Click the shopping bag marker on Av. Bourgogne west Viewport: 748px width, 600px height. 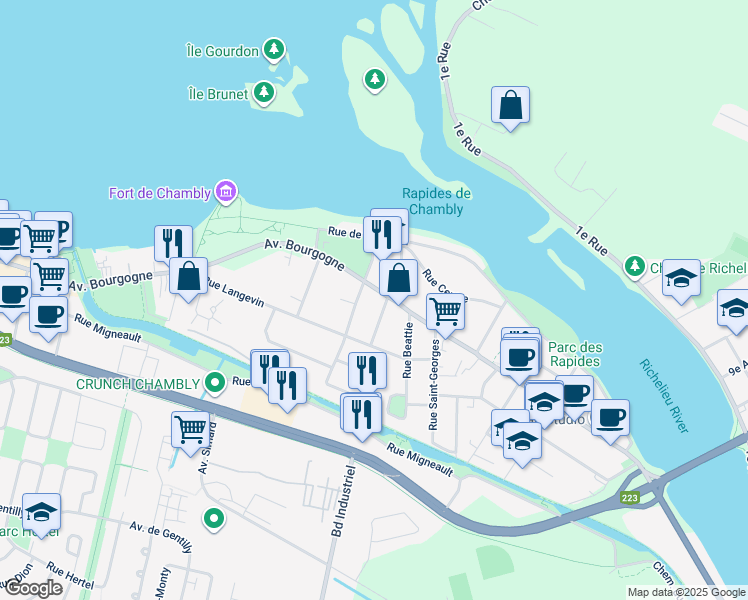[x=188, y=280]
